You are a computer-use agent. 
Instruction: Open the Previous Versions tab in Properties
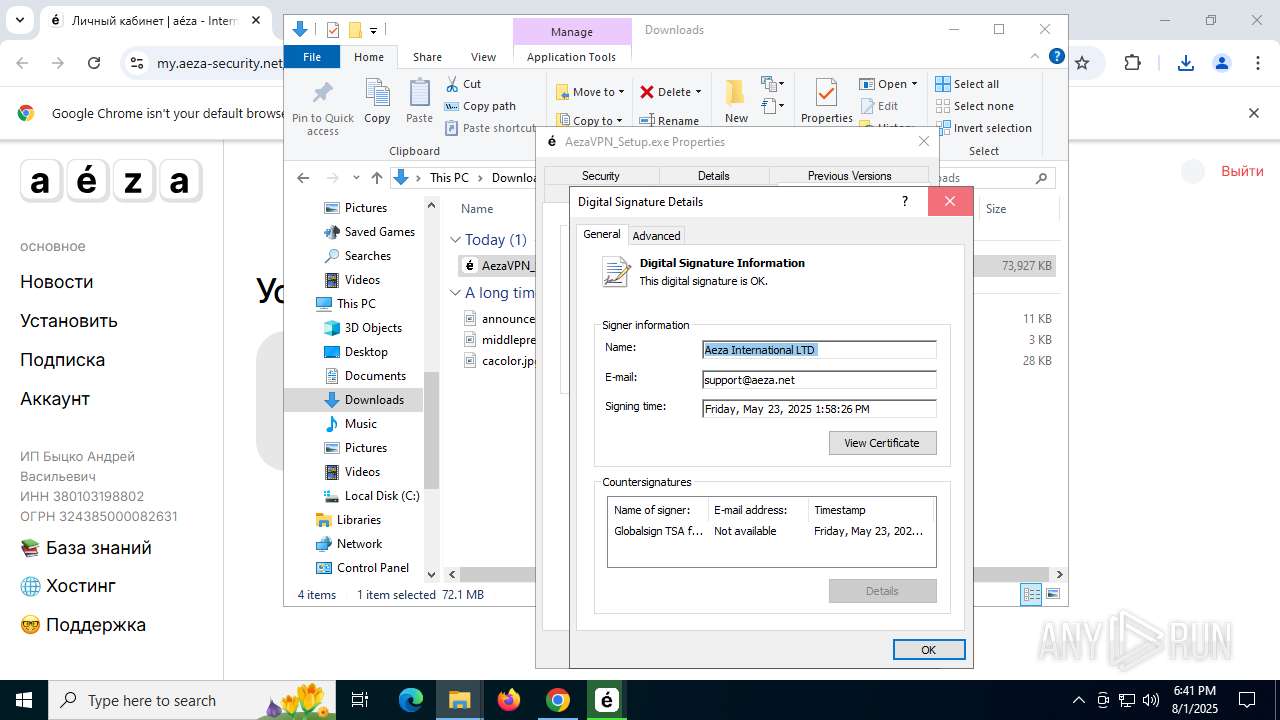tap(849, 176)
